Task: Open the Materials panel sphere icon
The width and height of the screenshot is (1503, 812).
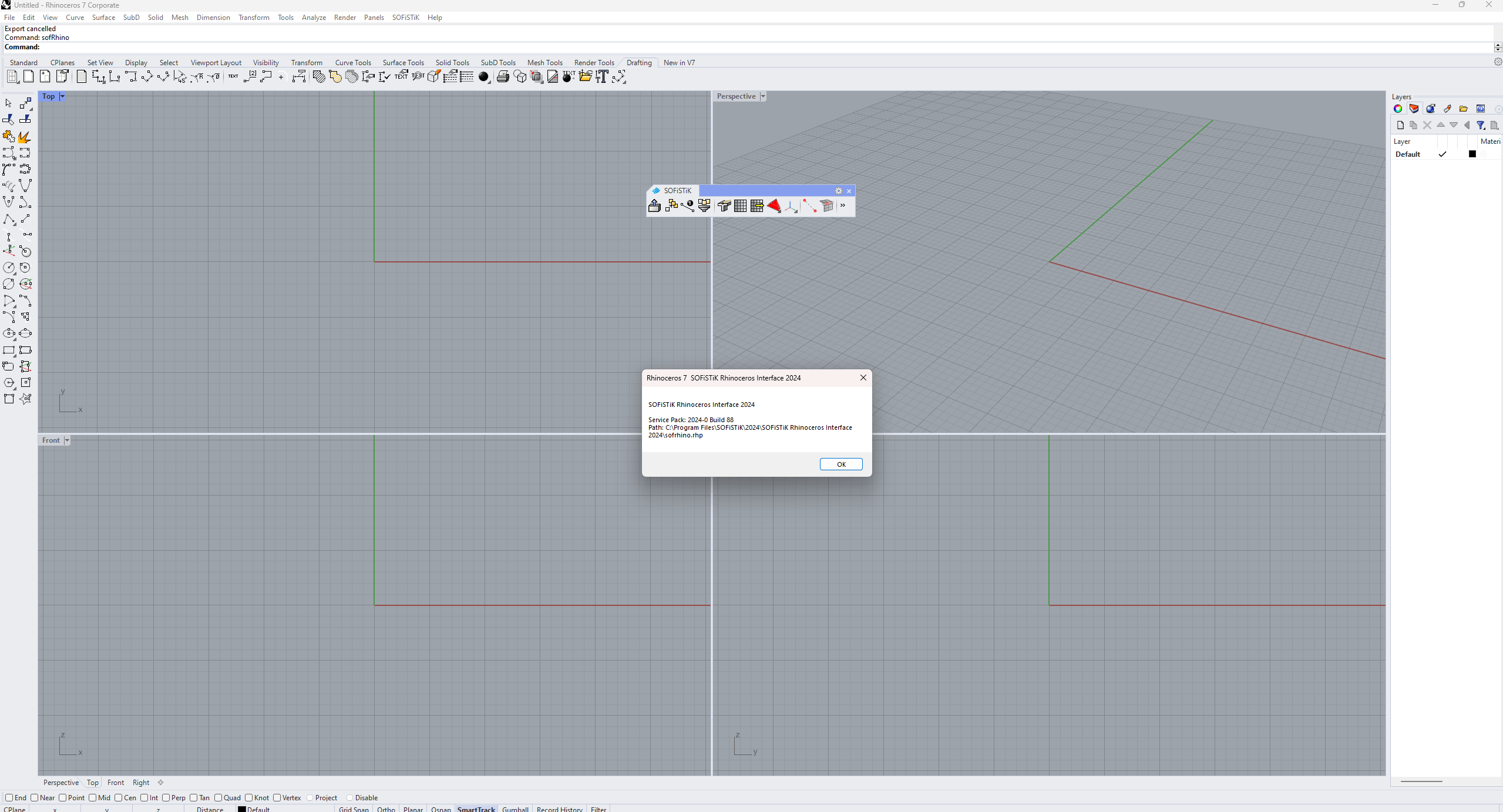Action: (x=1431, y=109)
